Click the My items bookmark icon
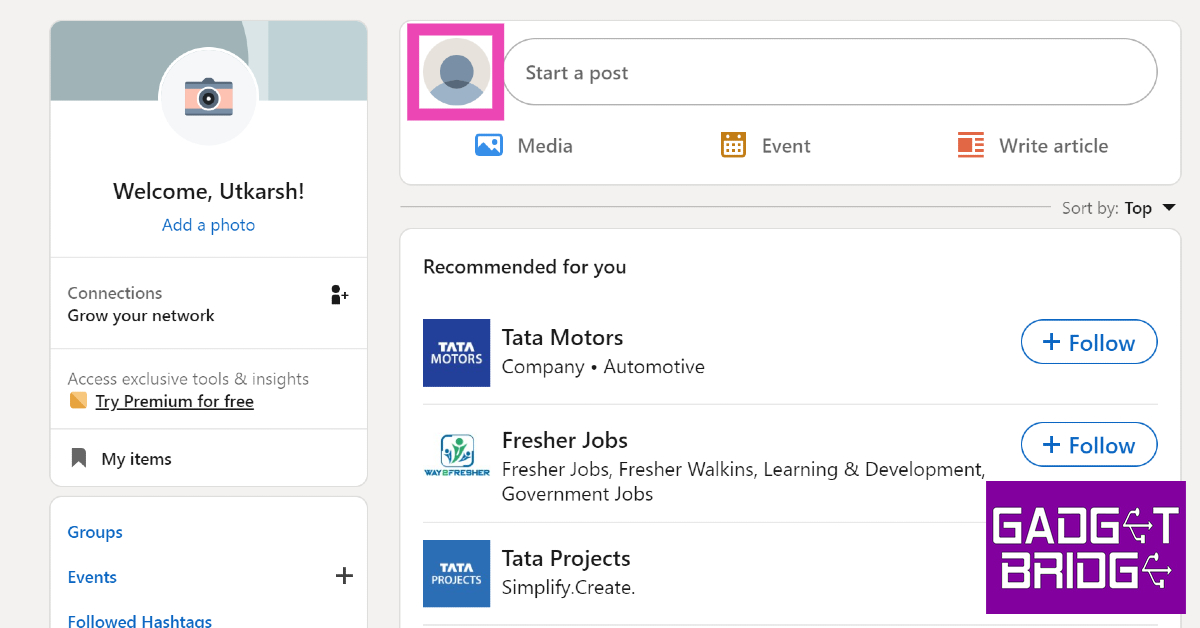1200x628 pixels. pyautogui.click(x=79, y=459)
